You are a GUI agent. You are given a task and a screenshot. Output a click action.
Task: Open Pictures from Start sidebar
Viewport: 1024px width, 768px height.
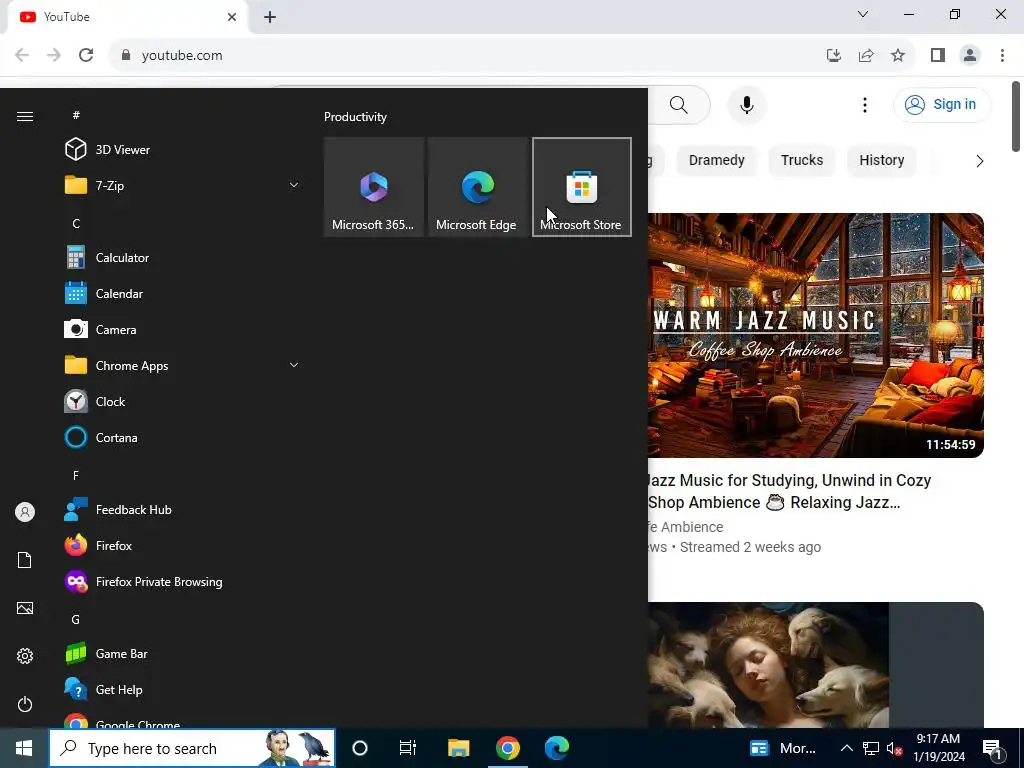point(25,608)
